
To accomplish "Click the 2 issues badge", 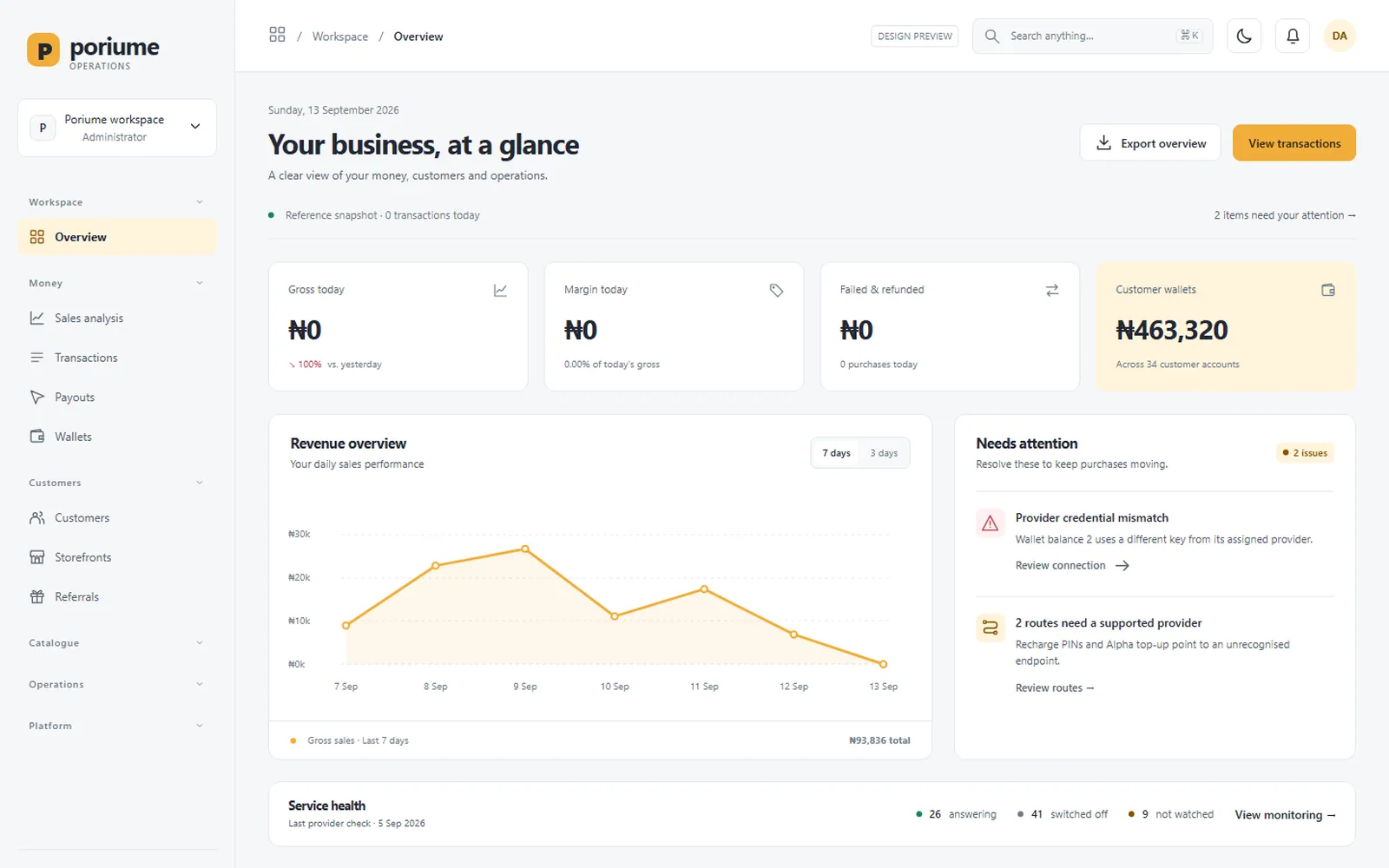I will click(1305, 453).
